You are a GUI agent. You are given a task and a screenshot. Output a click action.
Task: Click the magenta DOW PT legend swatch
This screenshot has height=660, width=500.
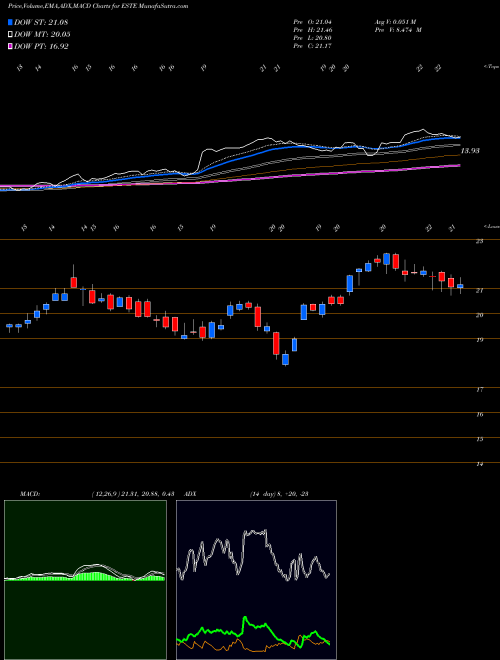11,46
